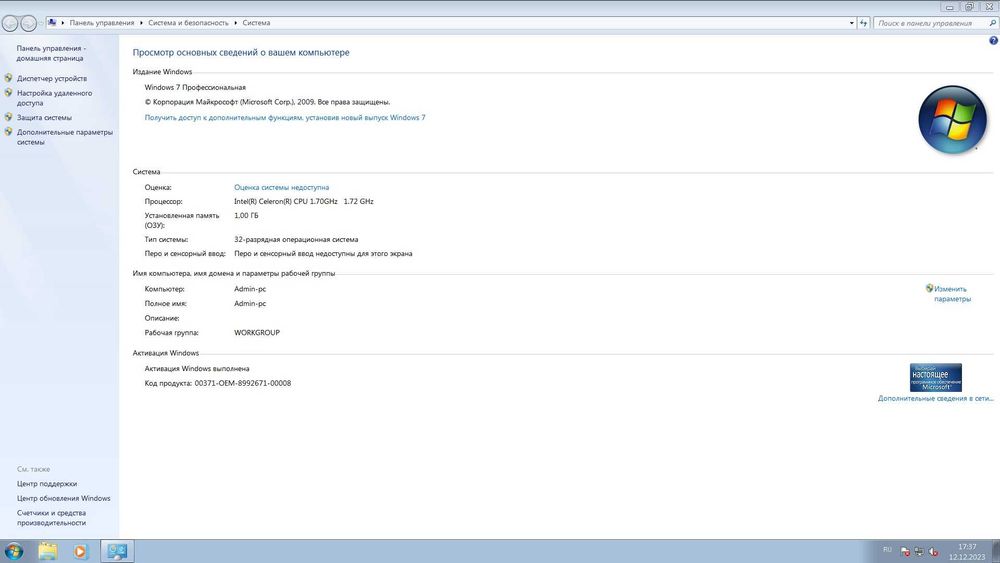Open address bar history dropdown arrow

pyautogui.click(x=851, y=23)
